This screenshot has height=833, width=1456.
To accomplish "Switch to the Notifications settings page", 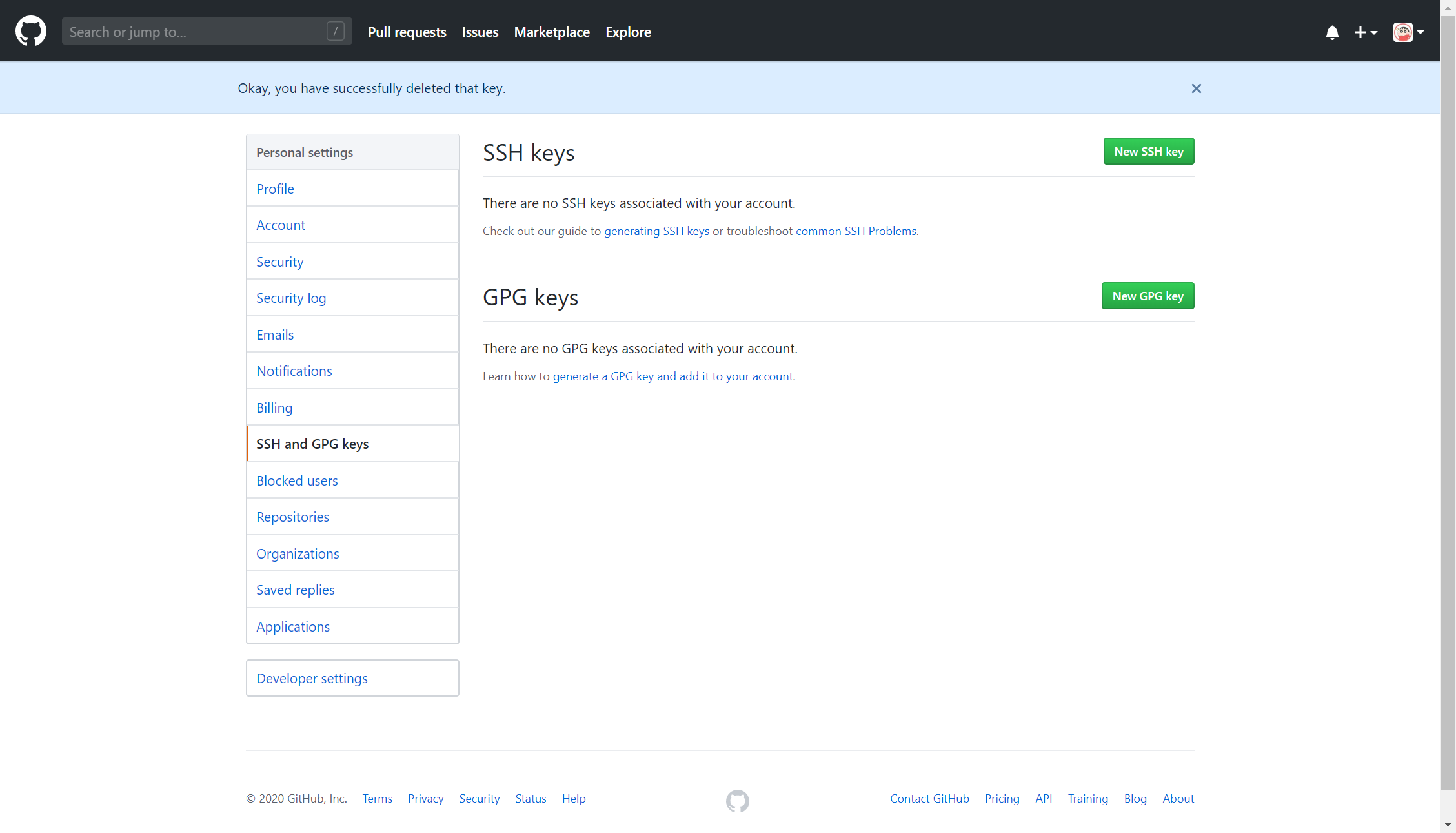I will click(294, 371).
